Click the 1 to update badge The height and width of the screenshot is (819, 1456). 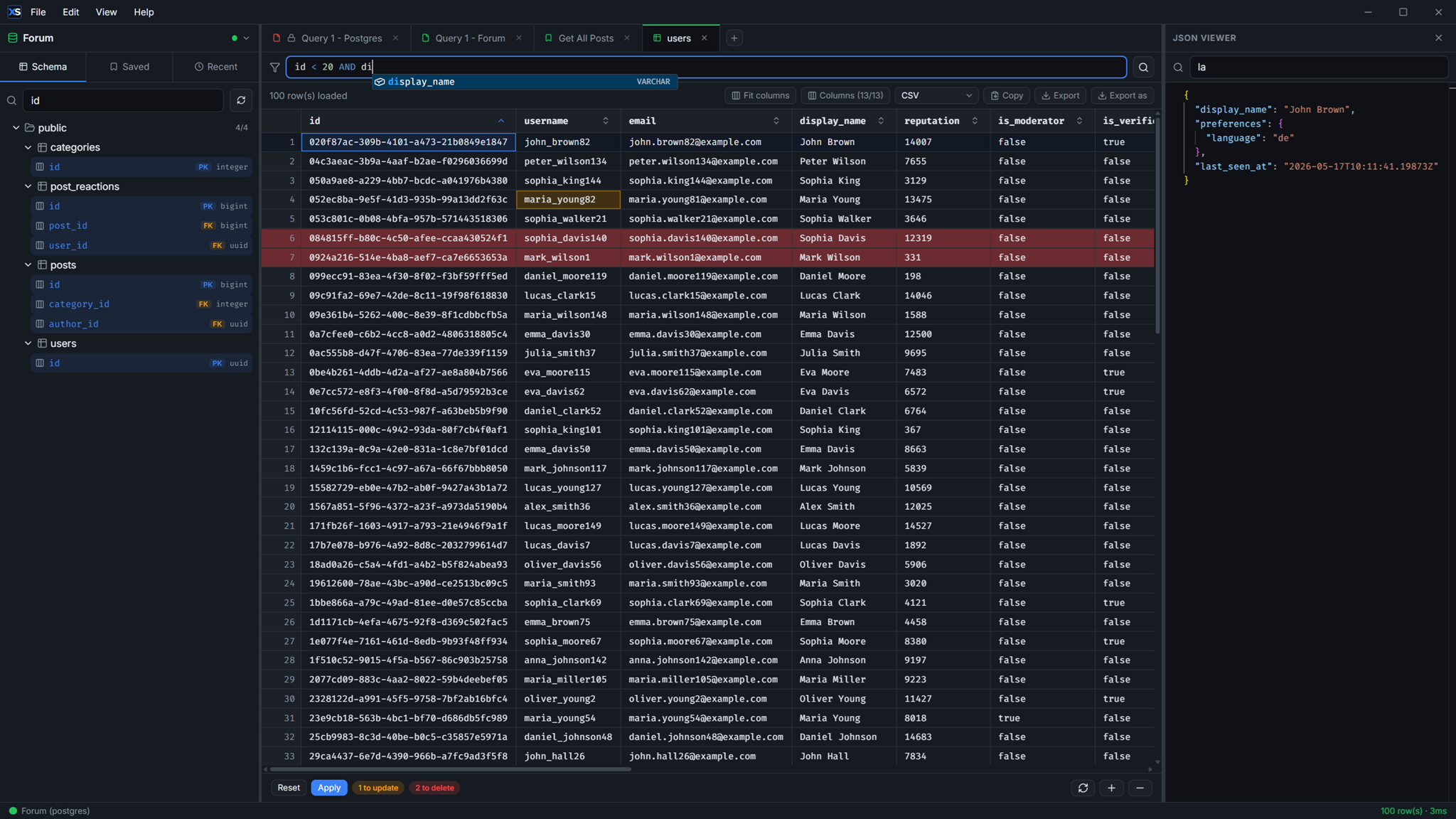[378, 788]
